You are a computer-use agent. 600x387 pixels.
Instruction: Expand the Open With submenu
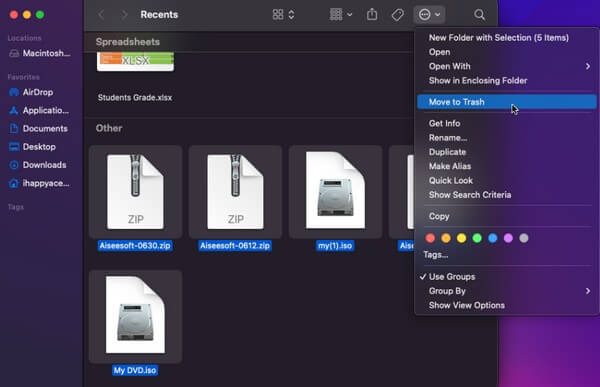pyautogui.click(x=507, y=66)
